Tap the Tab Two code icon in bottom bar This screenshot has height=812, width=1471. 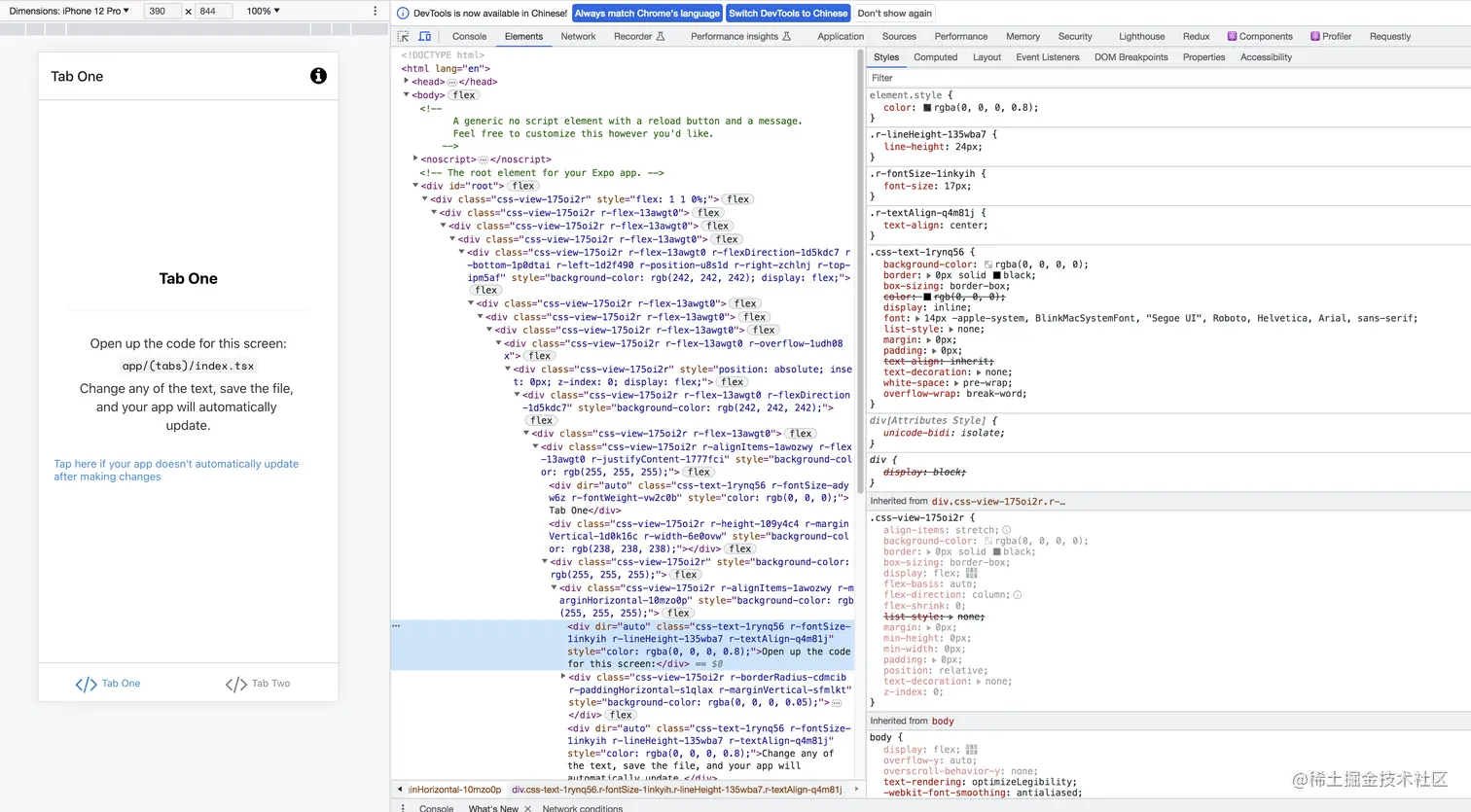[236, 685]
